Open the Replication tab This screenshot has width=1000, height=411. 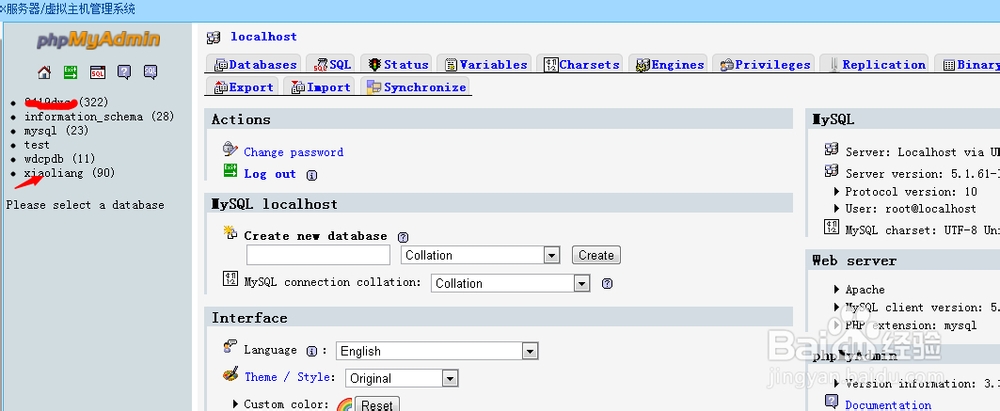tap(874, 64)
